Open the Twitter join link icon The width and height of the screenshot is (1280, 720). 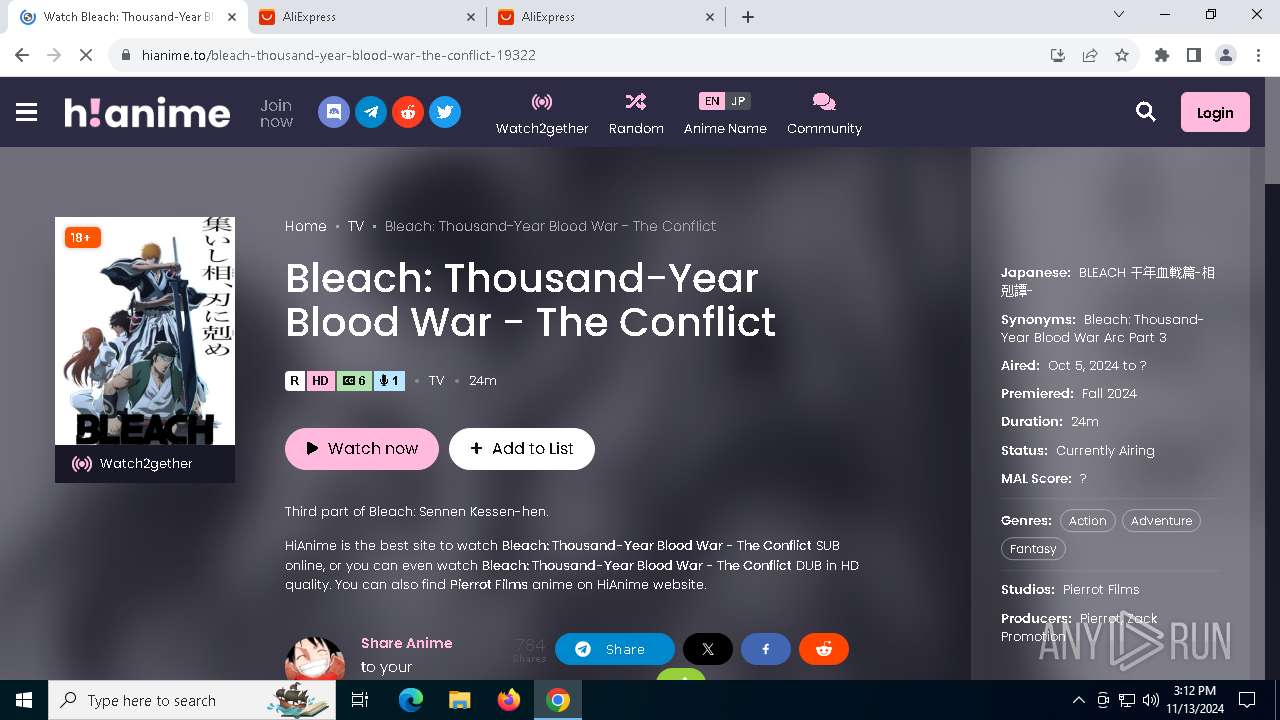click(x=445, y=112)
